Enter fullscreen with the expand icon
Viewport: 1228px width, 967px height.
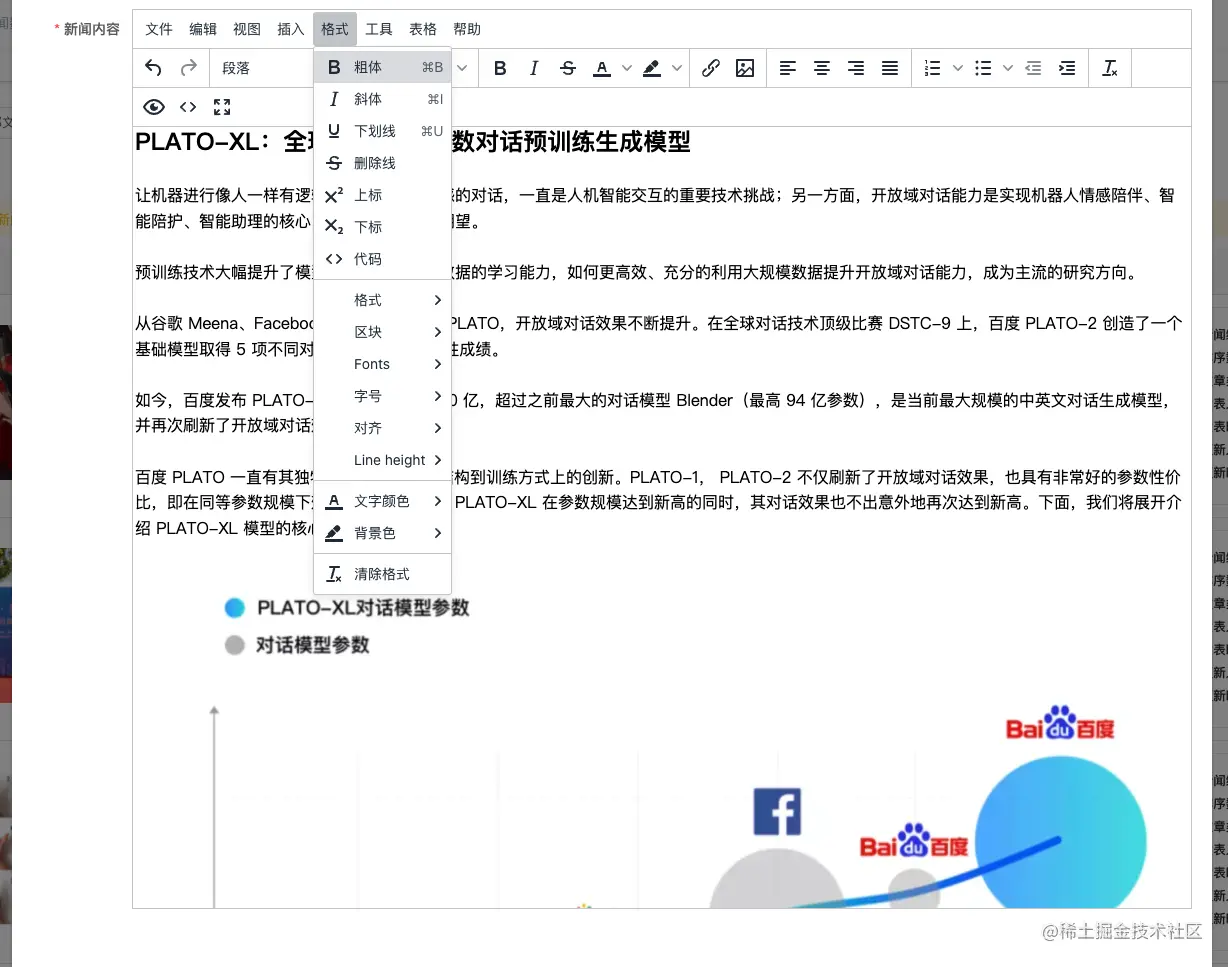pyautogui.click(x=222, y=107)
